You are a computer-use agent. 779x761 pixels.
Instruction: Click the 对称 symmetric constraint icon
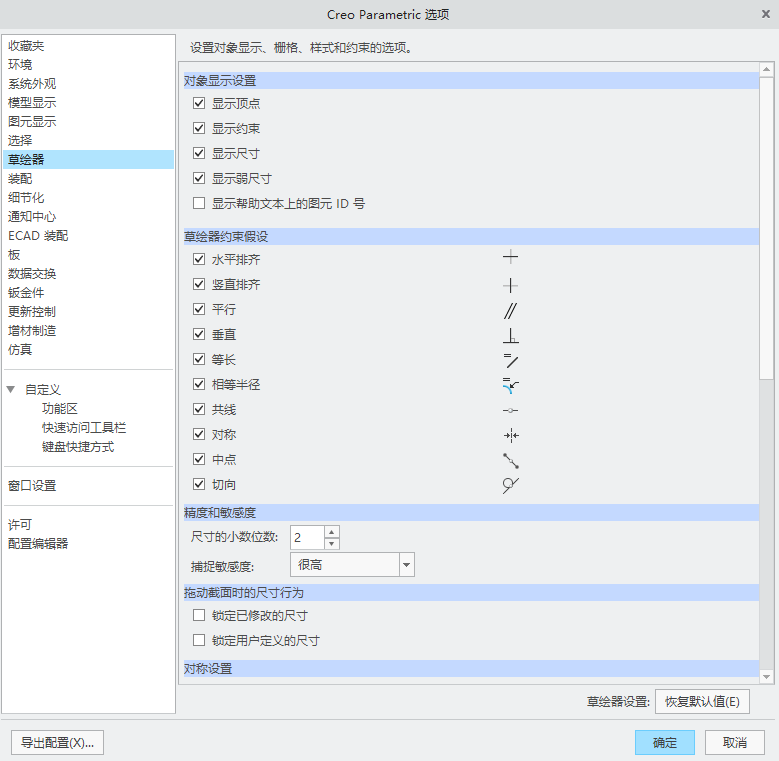click(x=511, y=436)
